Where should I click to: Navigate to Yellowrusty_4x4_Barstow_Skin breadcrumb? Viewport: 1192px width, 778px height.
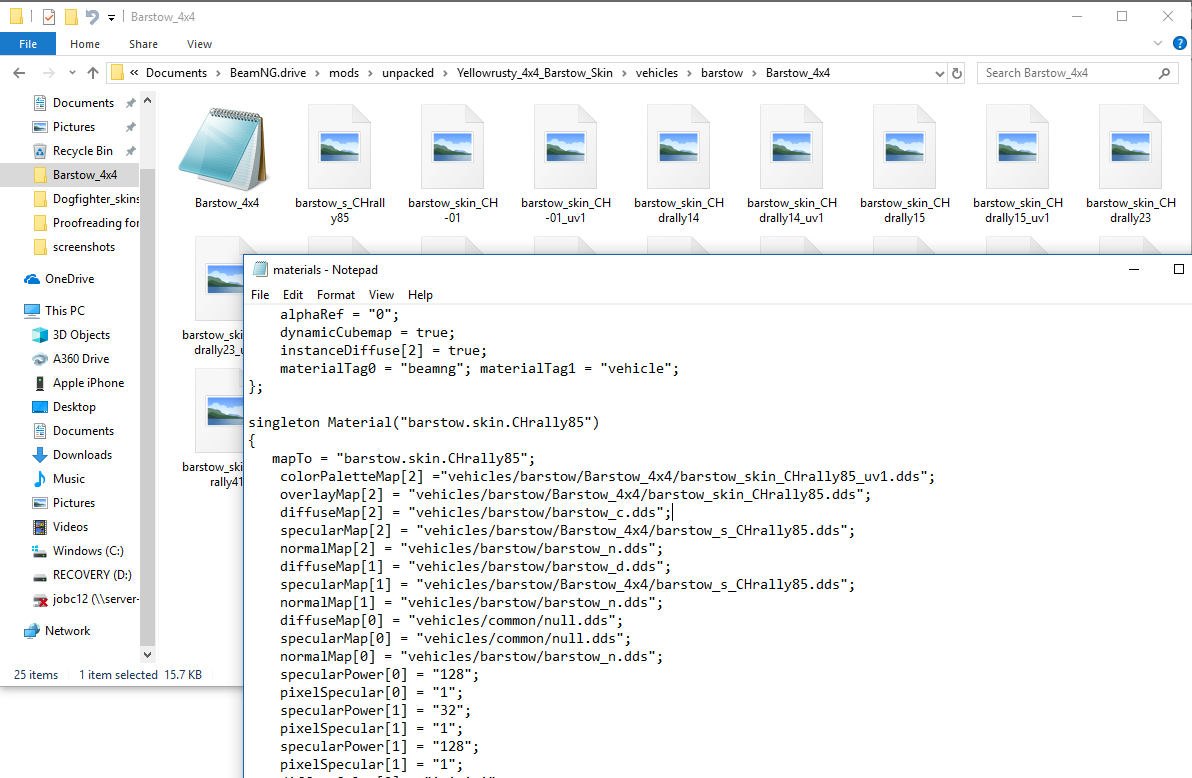point(534,73)
